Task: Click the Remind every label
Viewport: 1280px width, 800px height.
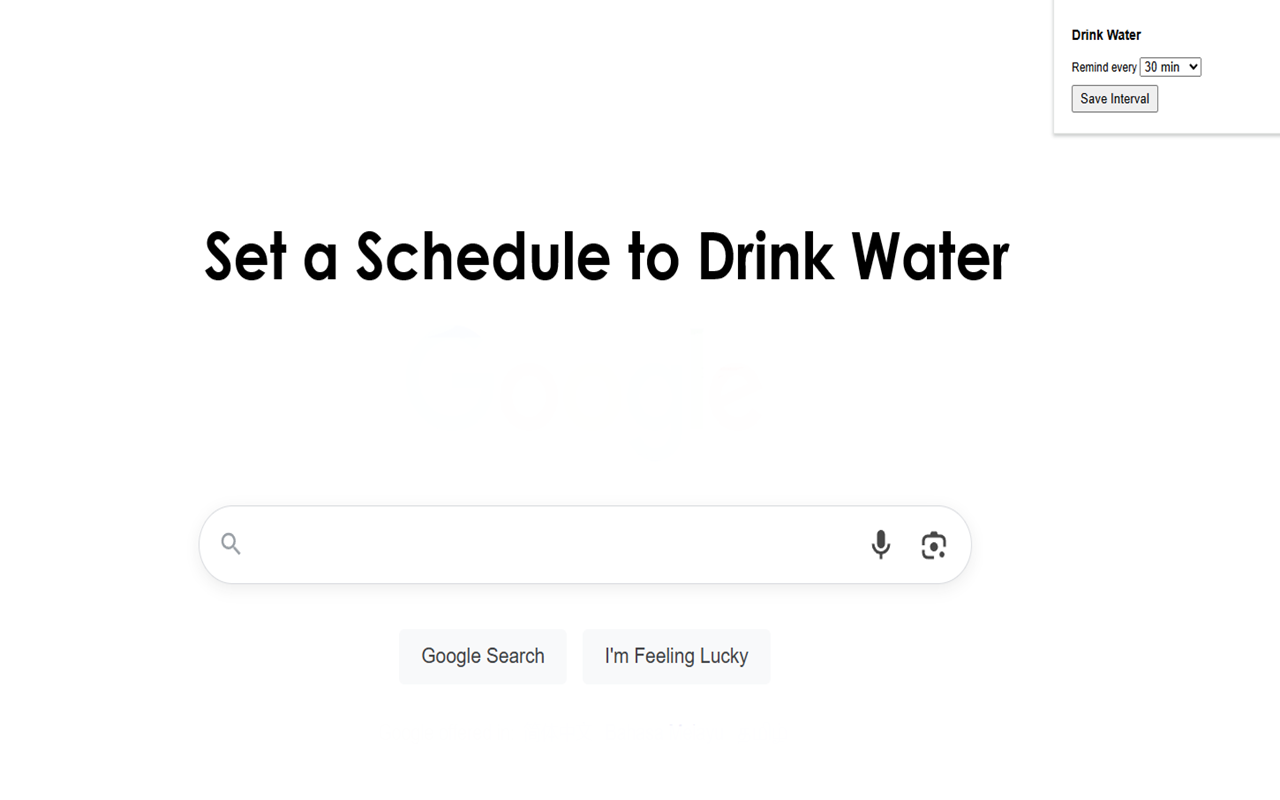Action: point(1104,68)
